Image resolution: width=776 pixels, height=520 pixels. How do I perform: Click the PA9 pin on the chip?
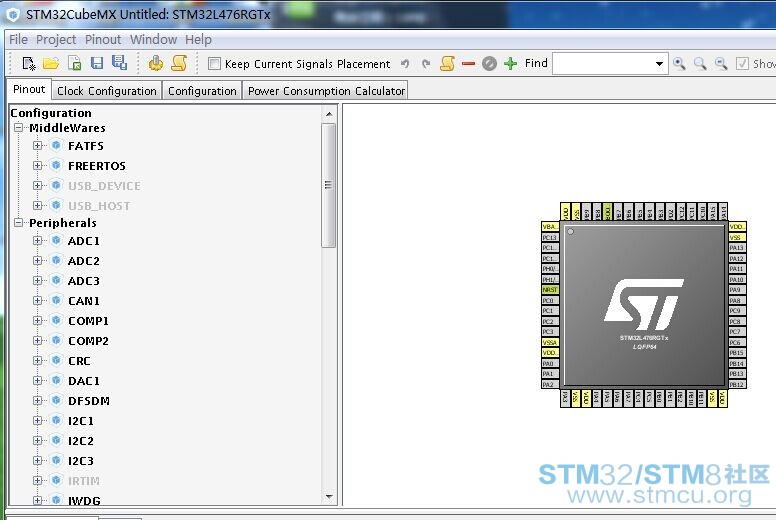(737, 290)
